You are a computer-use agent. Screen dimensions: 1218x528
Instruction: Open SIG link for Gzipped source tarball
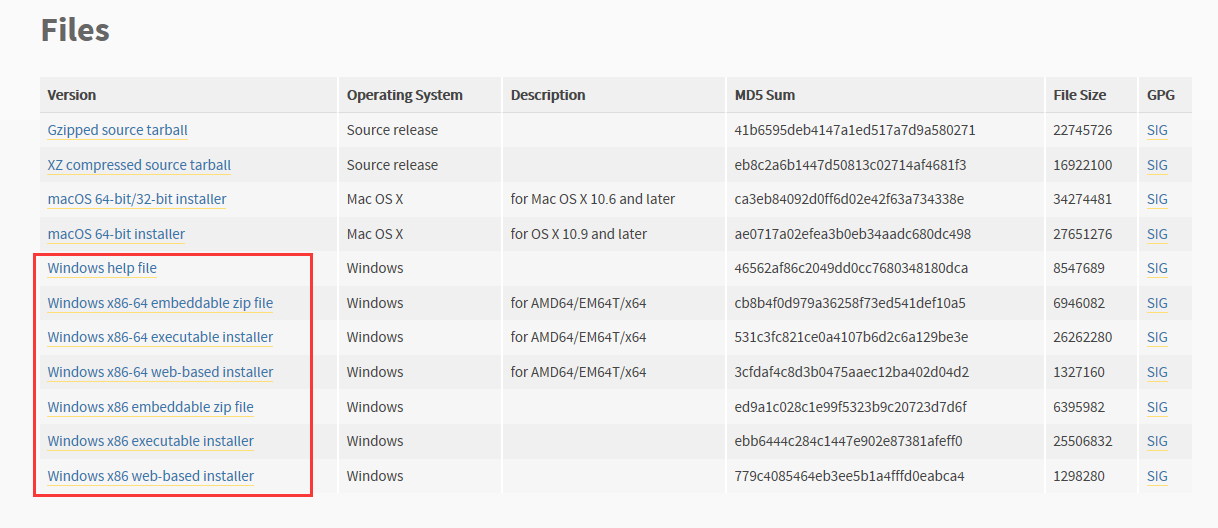(1157, 130)
